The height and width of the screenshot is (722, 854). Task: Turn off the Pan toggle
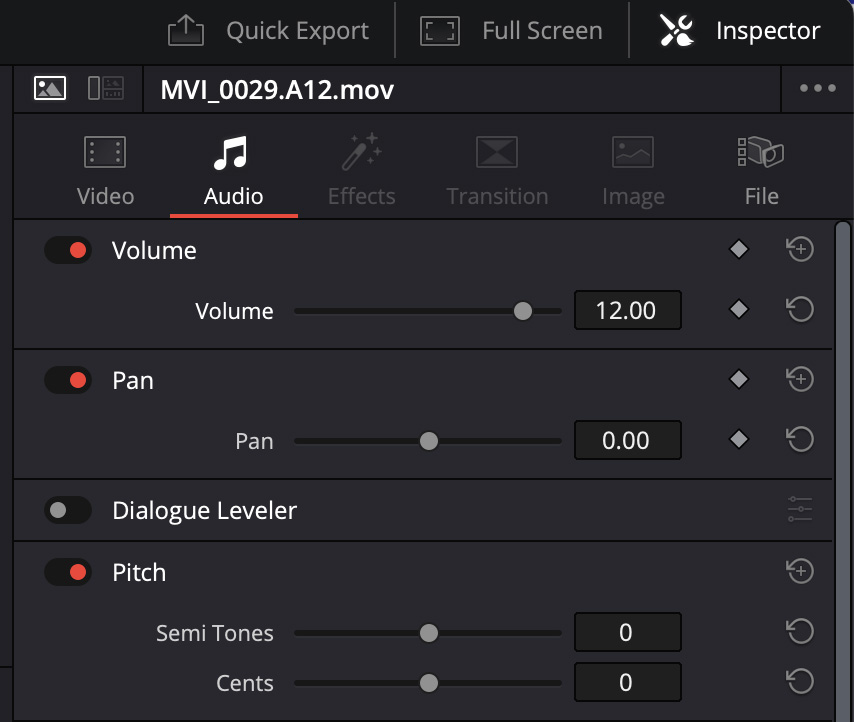tap(68, 381)
